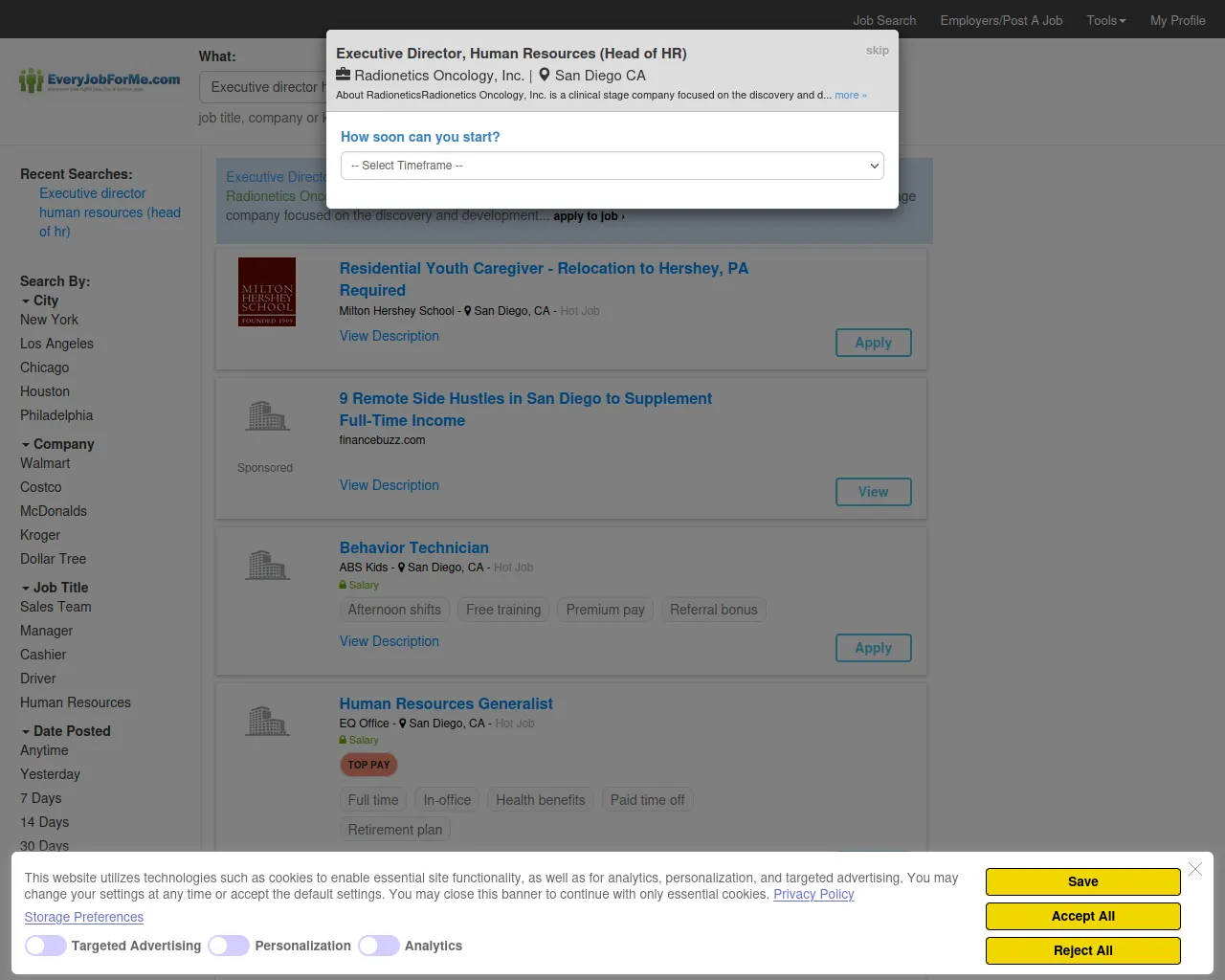
Task: Open the Storage Preferences link
Action: tap(84, 917)
